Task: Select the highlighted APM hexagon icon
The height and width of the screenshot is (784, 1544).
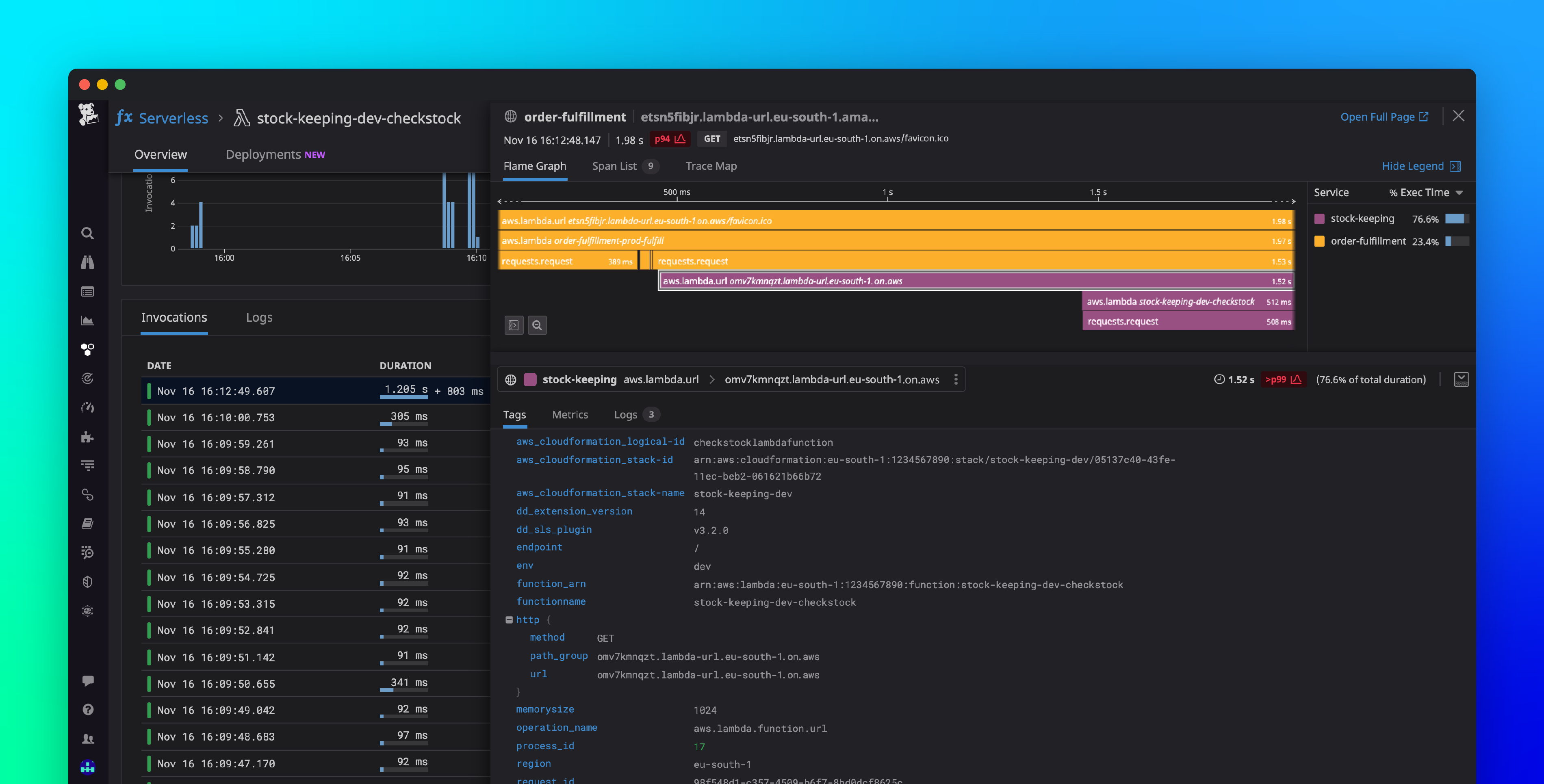Action: point(87,349)
